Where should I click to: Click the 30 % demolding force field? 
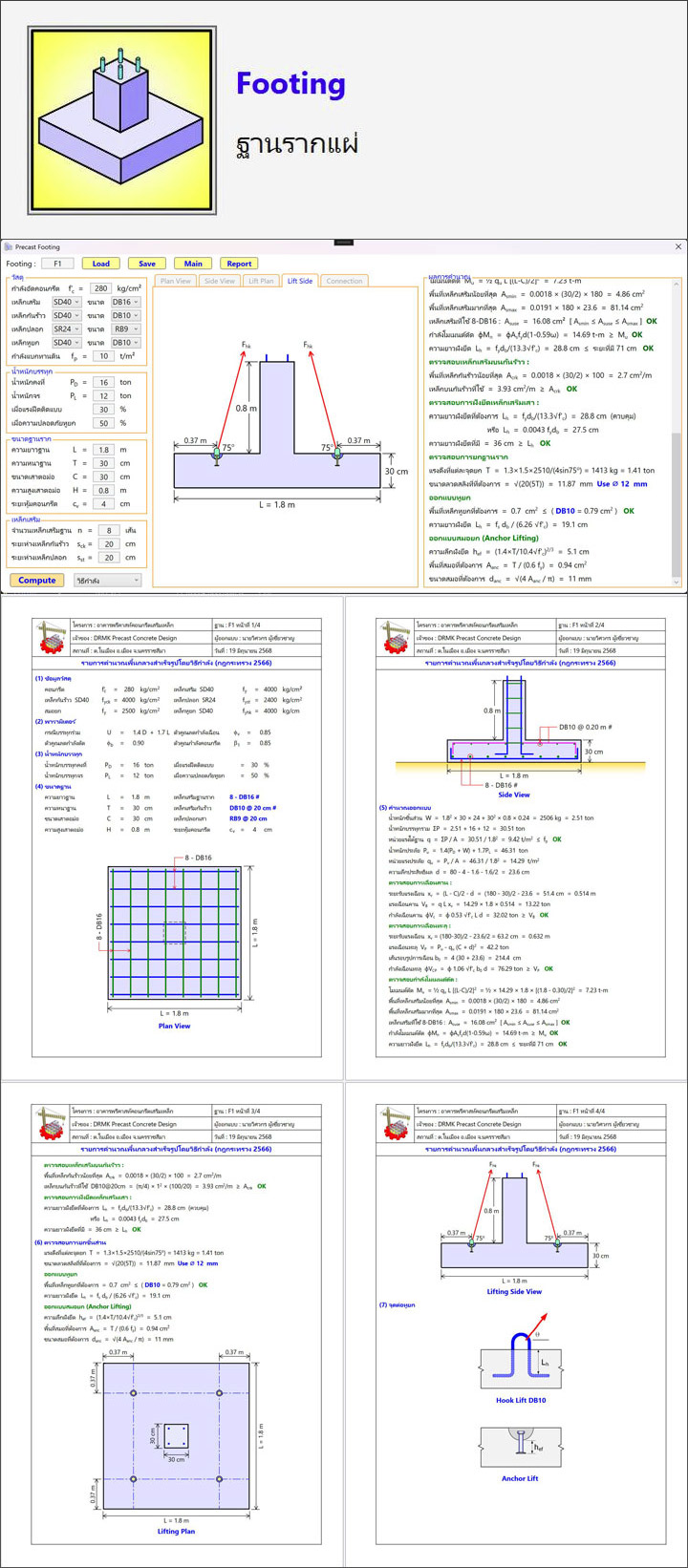point(101,409)
